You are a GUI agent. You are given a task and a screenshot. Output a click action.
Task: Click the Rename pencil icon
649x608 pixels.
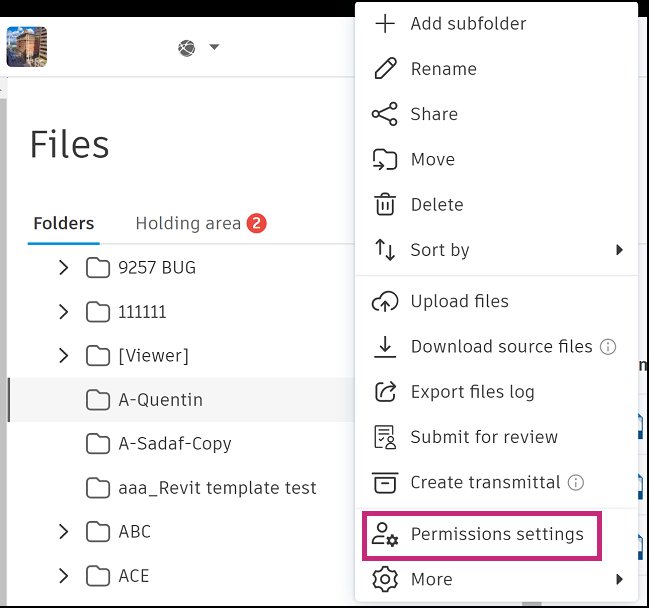point(384,69)
